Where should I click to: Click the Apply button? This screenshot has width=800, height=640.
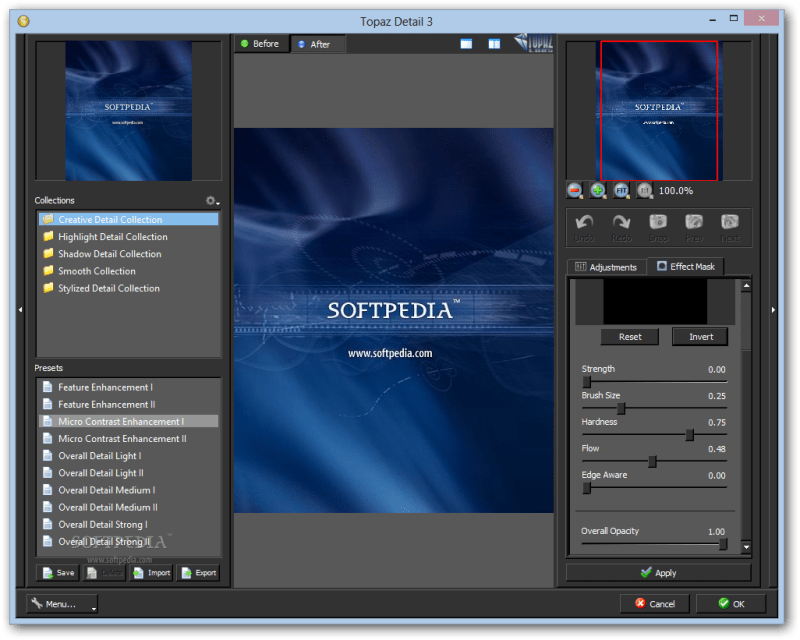658,573
